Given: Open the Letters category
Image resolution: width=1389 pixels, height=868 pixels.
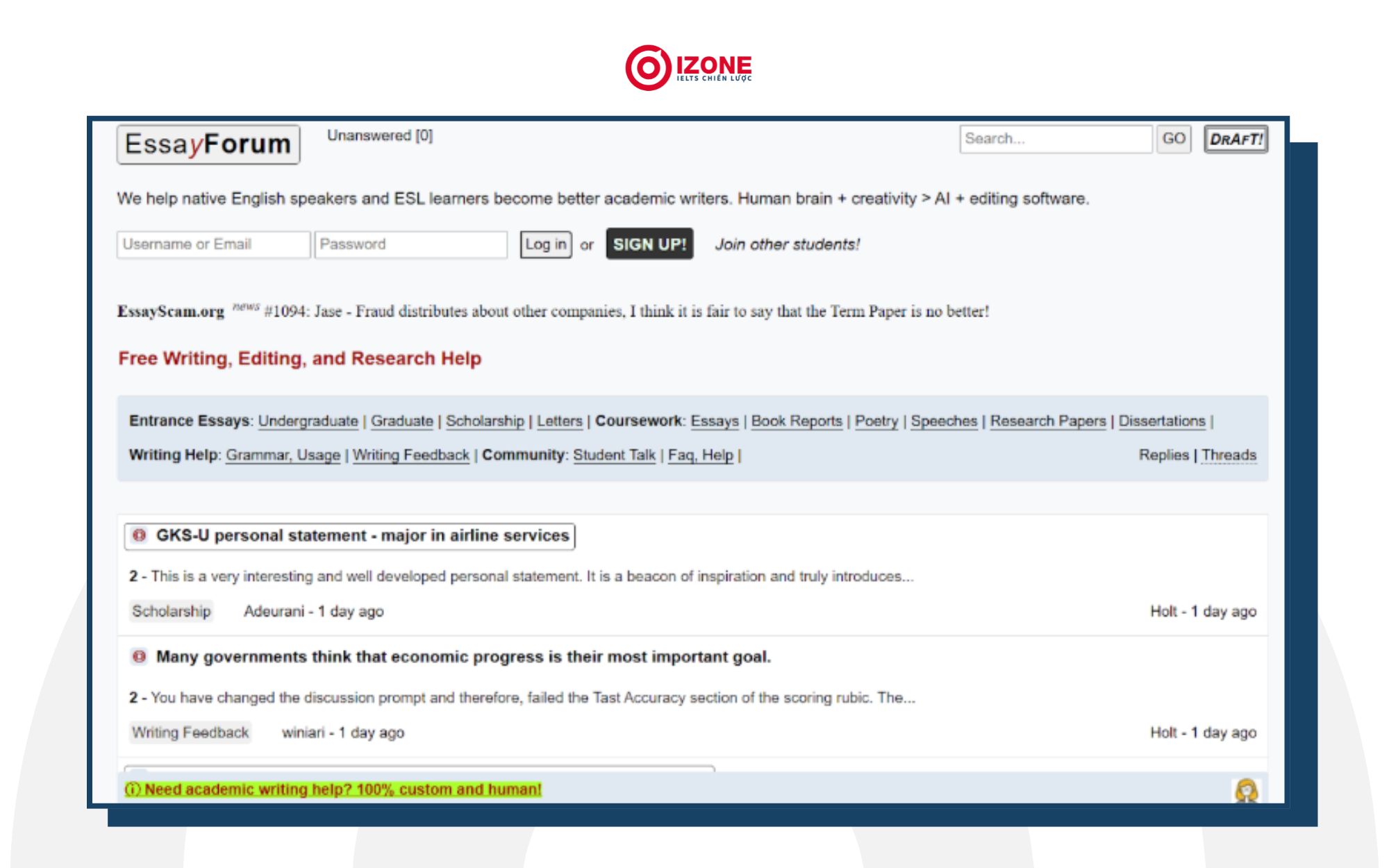Looking at the screenshot, I should tap(560, 421).
